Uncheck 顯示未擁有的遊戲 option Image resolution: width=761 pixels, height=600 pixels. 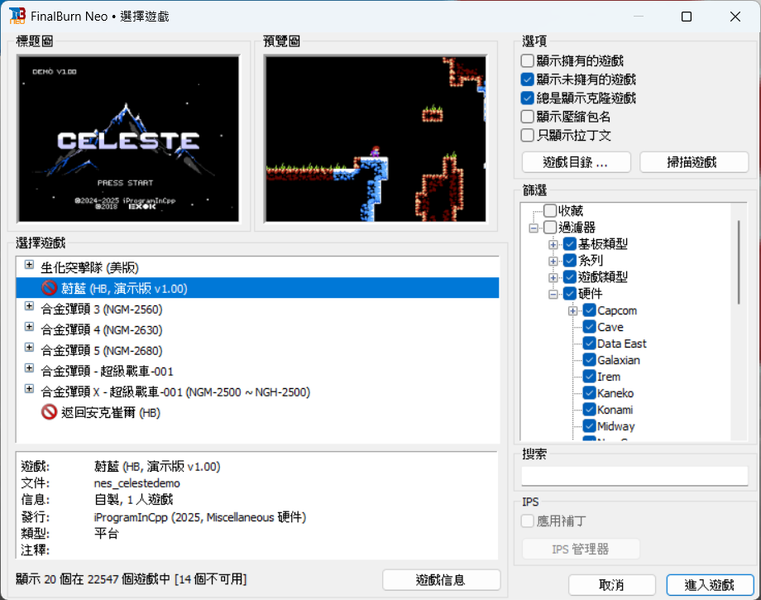pyautogui.click(x=527, y=79)
